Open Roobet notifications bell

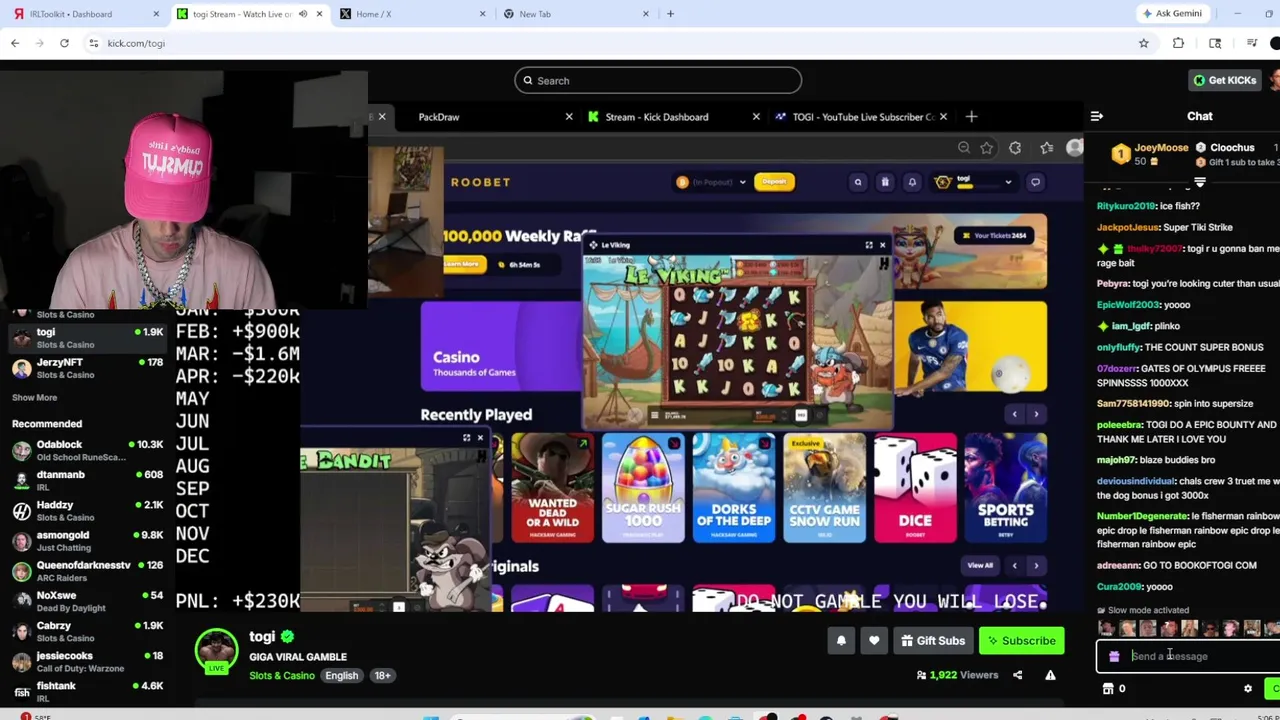point(912,182)
